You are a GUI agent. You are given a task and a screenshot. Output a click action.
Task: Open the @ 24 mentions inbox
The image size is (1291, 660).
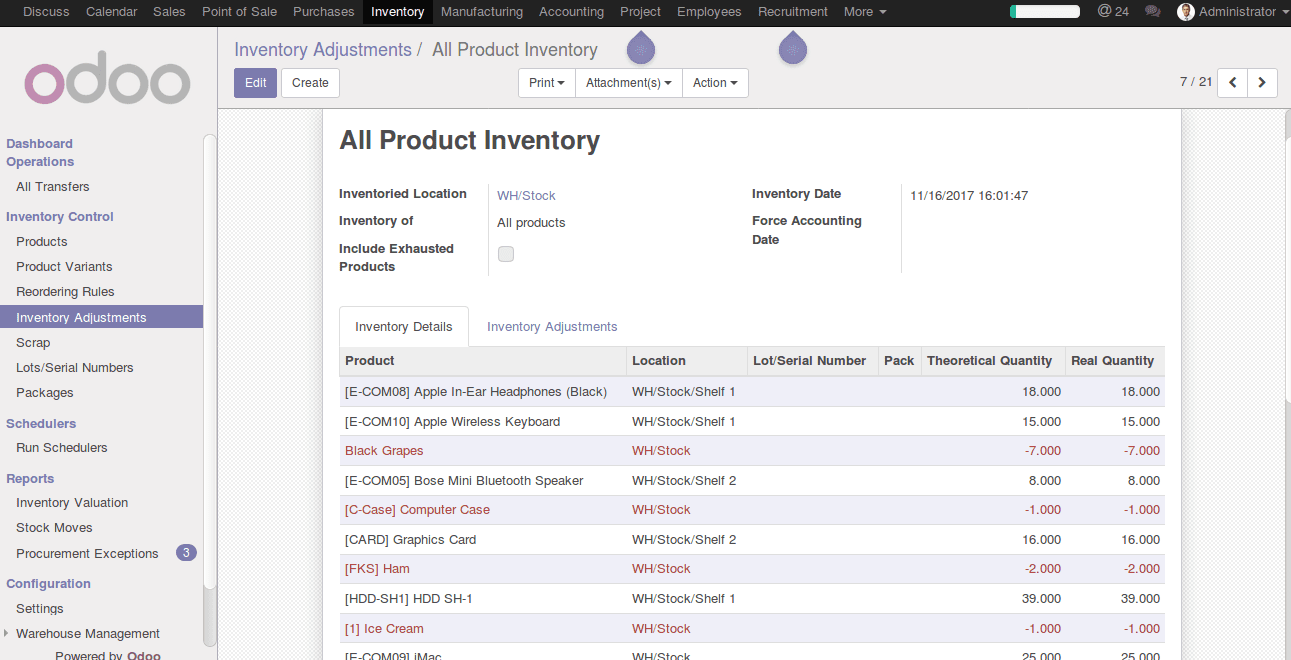click(1113, 12)
